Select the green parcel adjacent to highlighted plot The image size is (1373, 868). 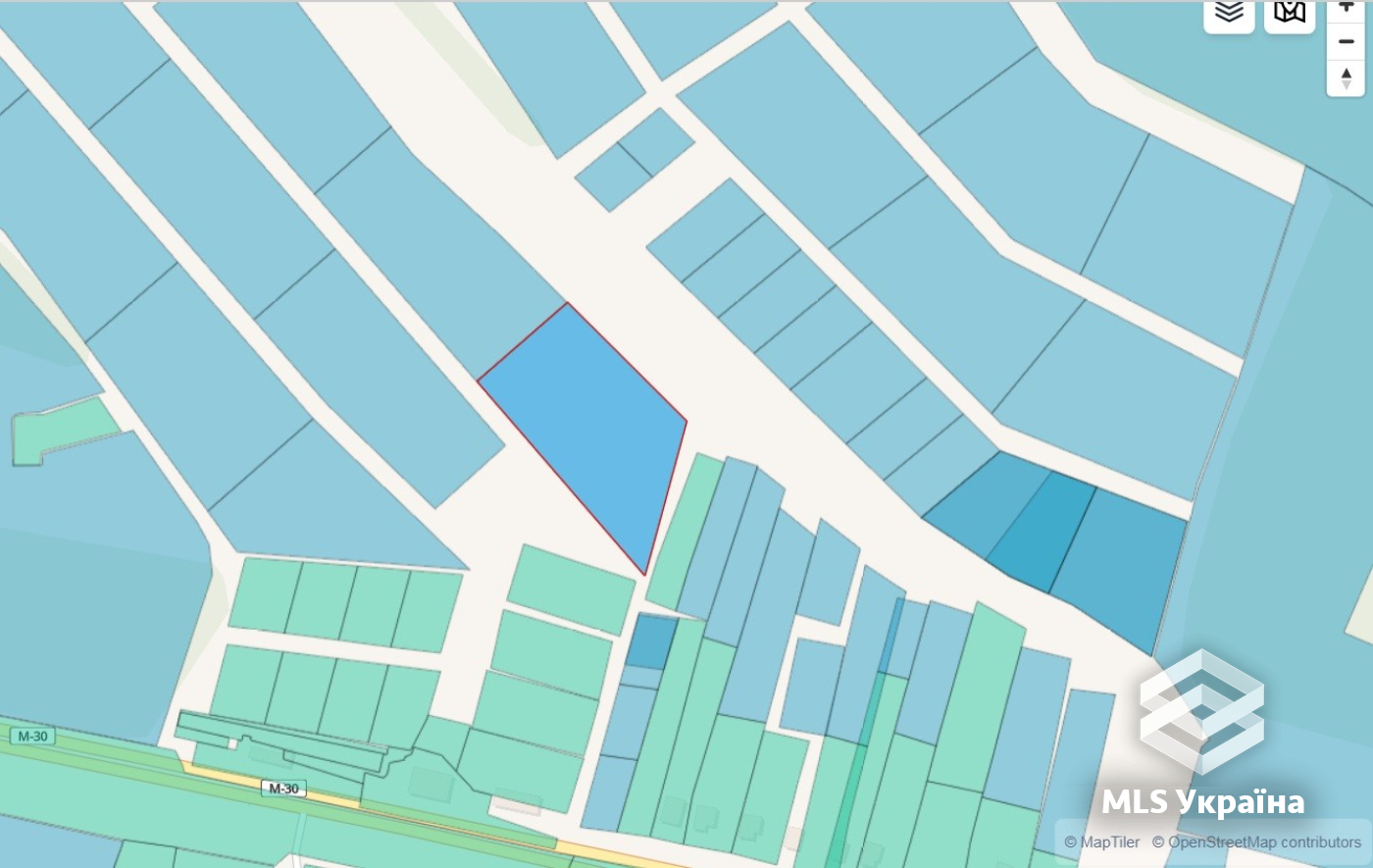pos(684,533)
